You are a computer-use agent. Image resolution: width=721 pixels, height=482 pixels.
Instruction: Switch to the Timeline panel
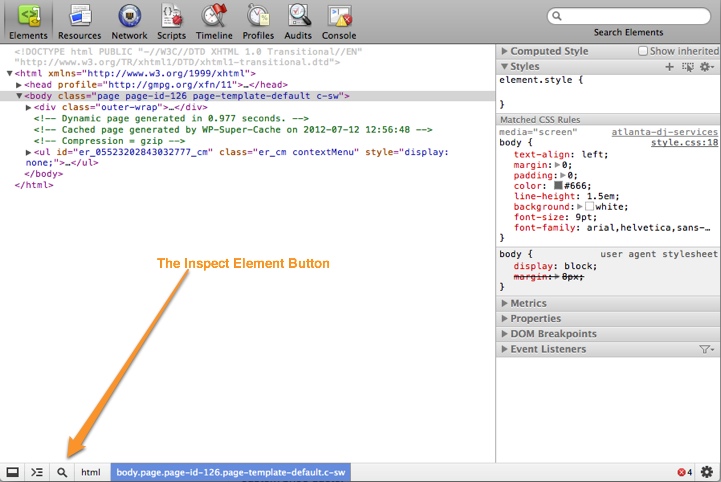pos(214,22)
